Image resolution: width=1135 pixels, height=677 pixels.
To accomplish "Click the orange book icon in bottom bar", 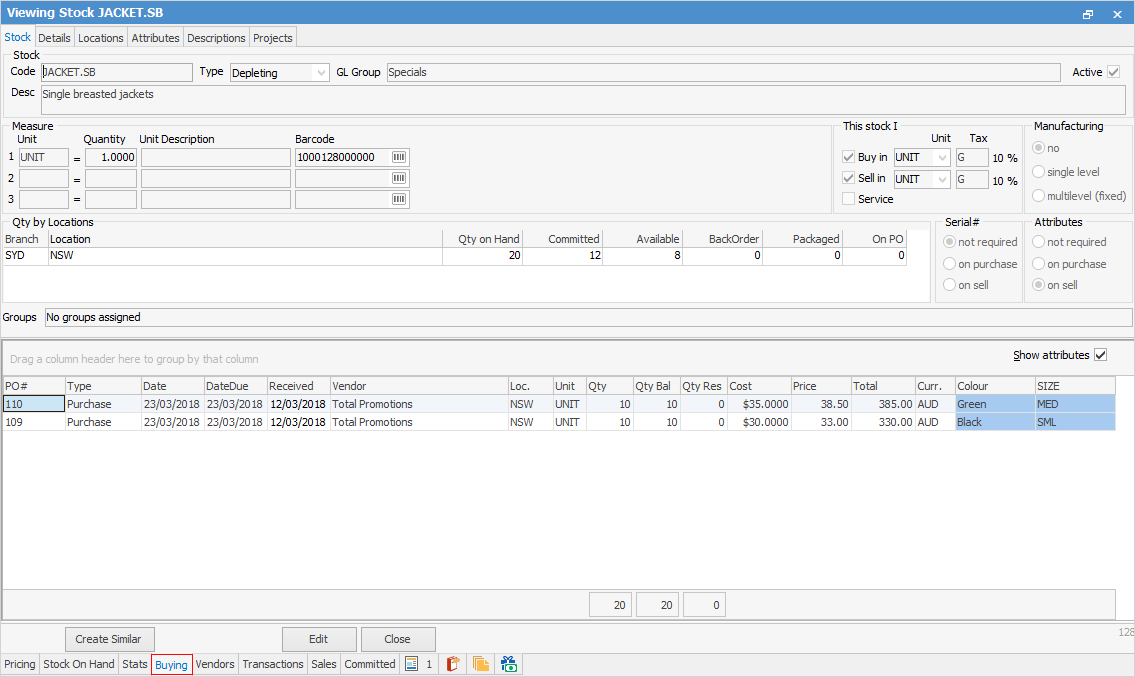I will [x=453, y=664].
